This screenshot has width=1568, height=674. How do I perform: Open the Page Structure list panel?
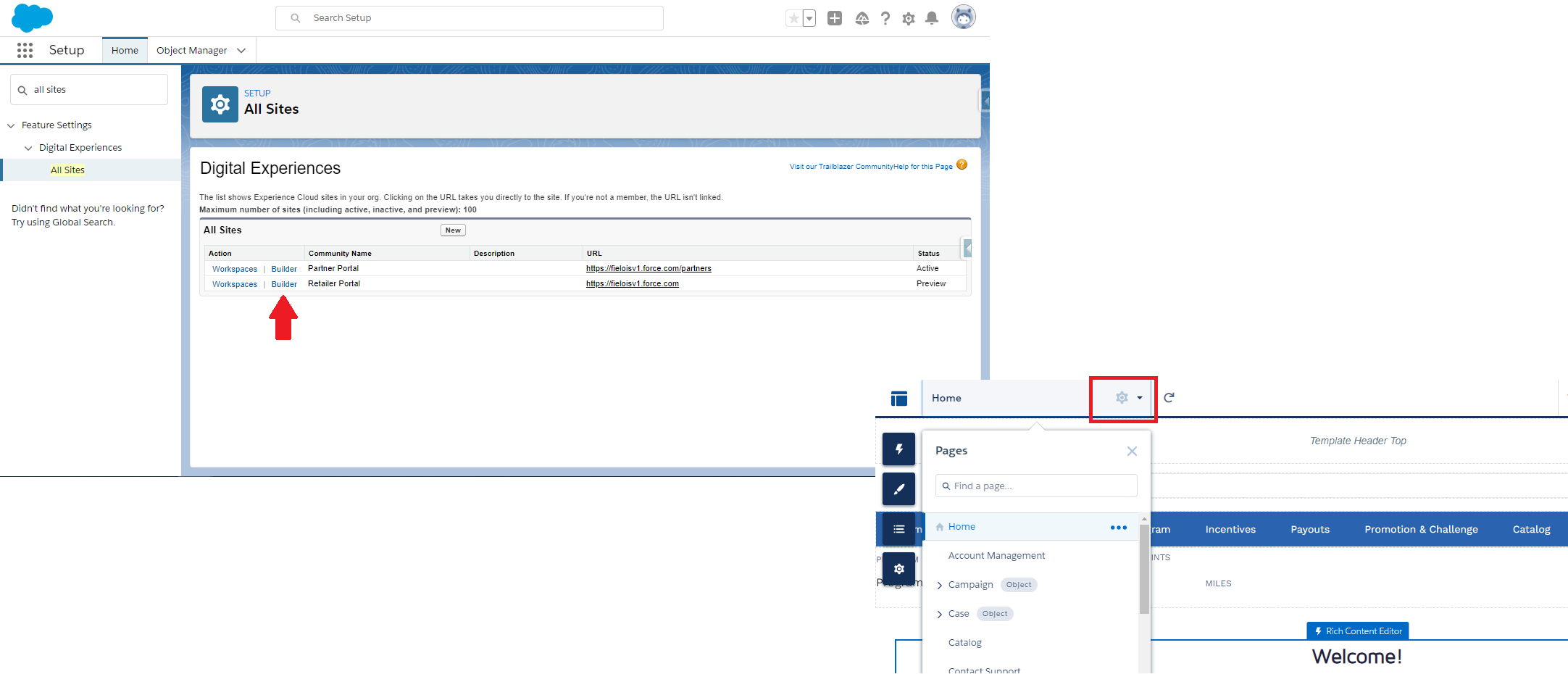(898, 529)
